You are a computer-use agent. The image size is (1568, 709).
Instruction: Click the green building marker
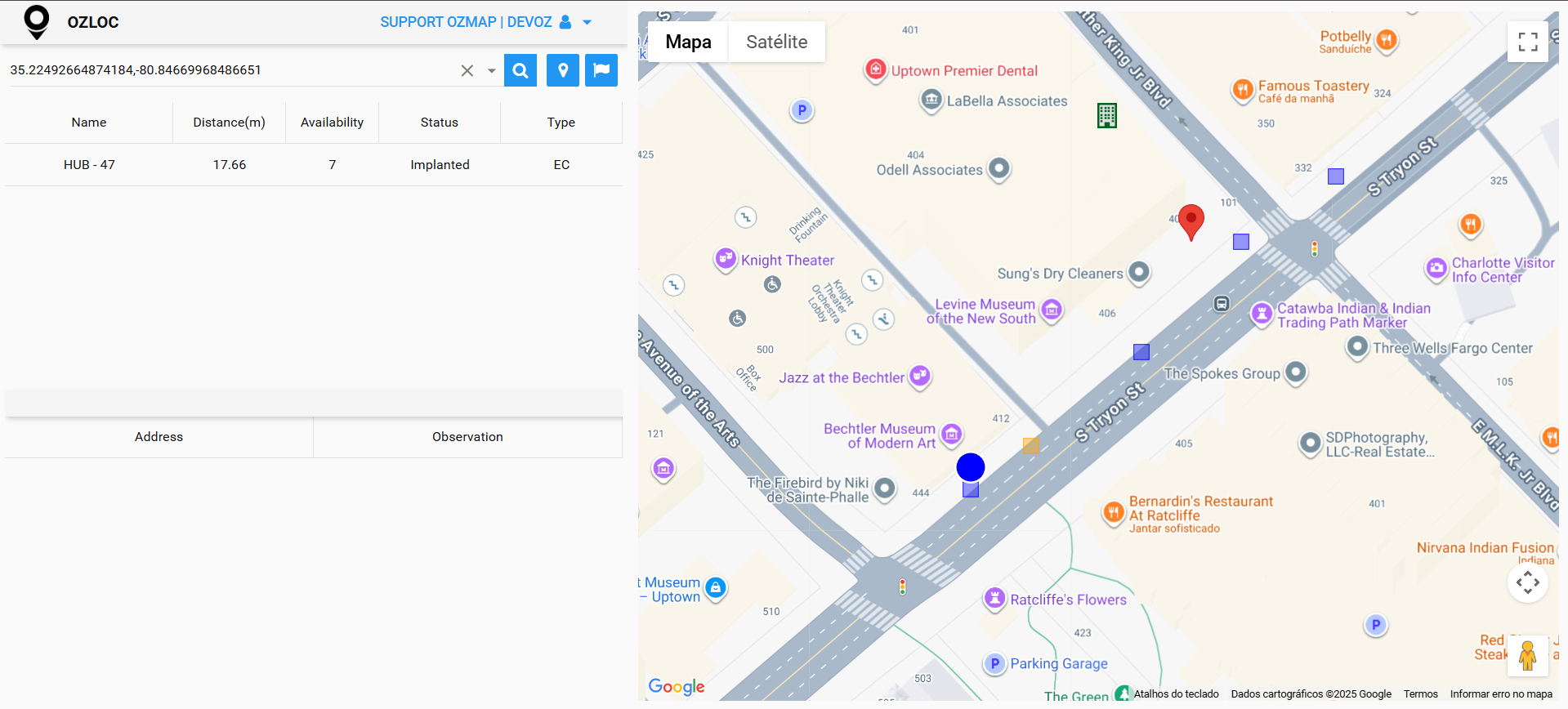point(1107,116)
